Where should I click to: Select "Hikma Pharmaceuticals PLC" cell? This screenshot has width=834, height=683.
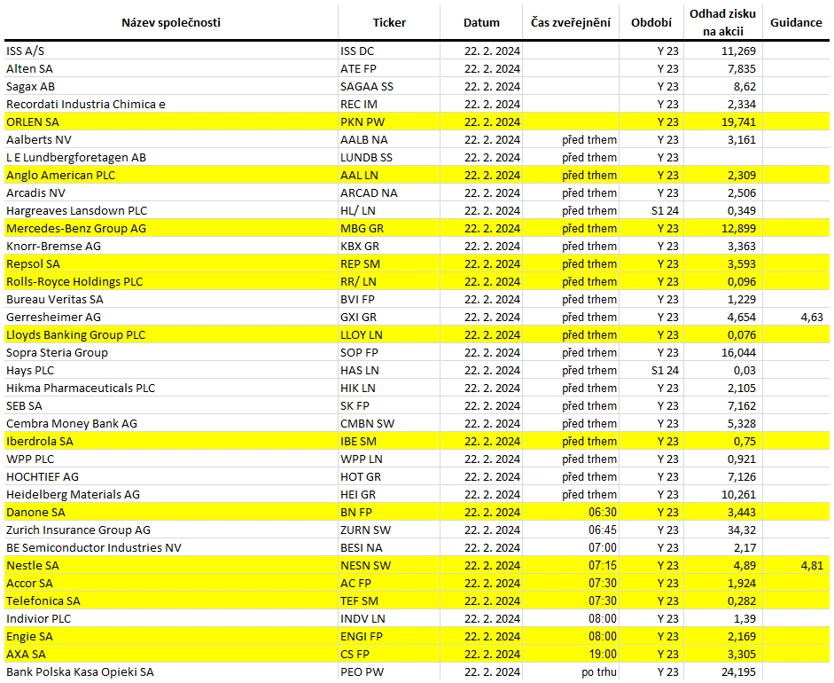pyautogui.click(x=81, y=388)
